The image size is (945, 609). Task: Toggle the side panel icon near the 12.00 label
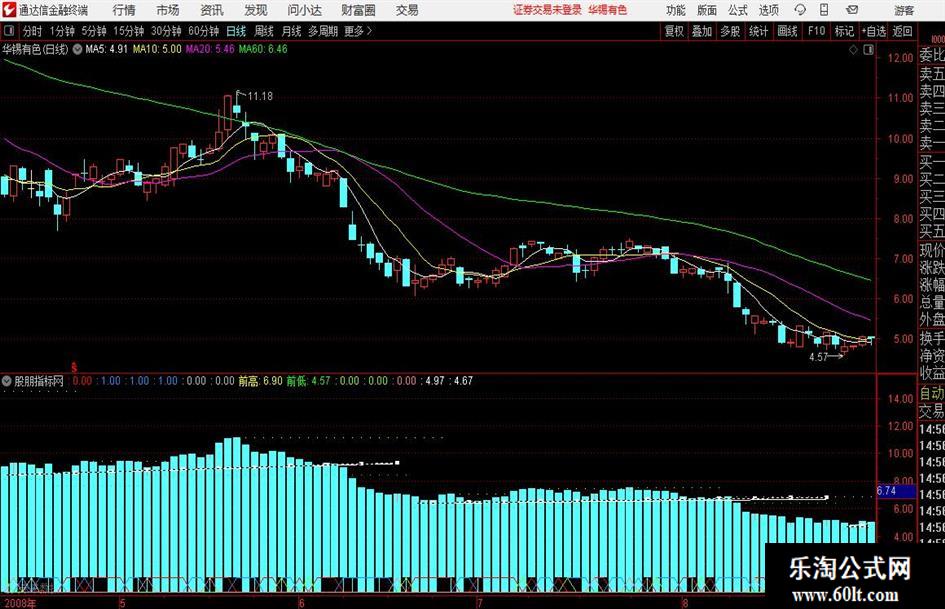pos(868,50)
